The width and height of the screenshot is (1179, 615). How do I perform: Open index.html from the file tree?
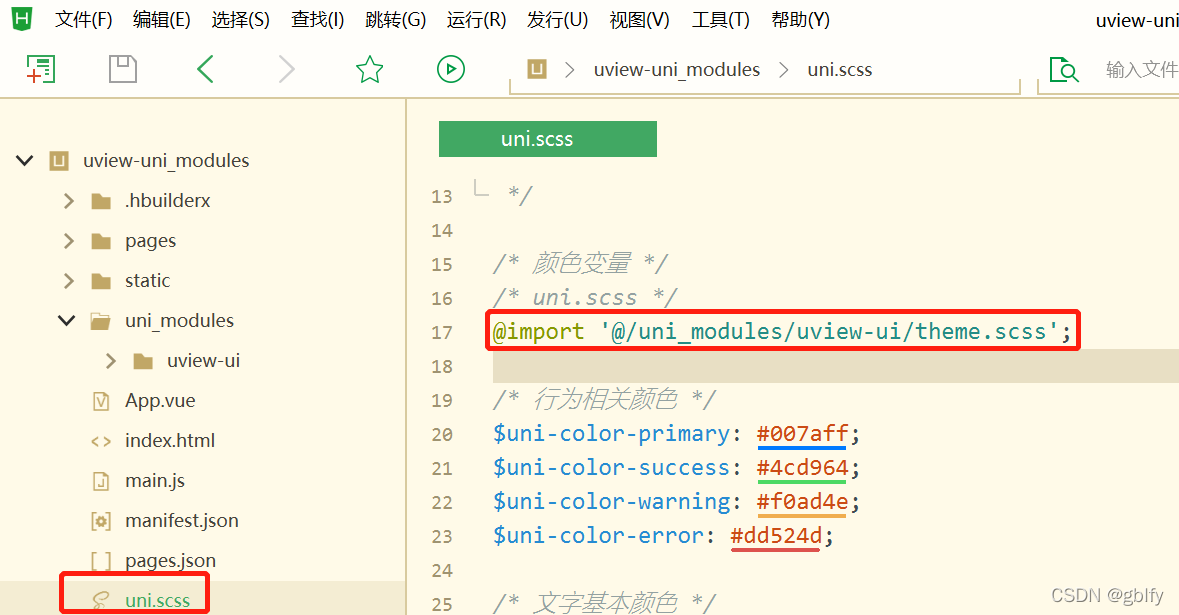coord(170,441)
